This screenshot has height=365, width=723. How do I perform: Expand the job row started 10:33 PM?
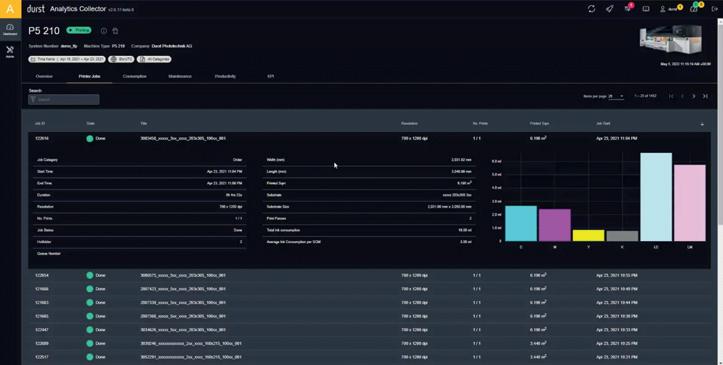point(369,330)
